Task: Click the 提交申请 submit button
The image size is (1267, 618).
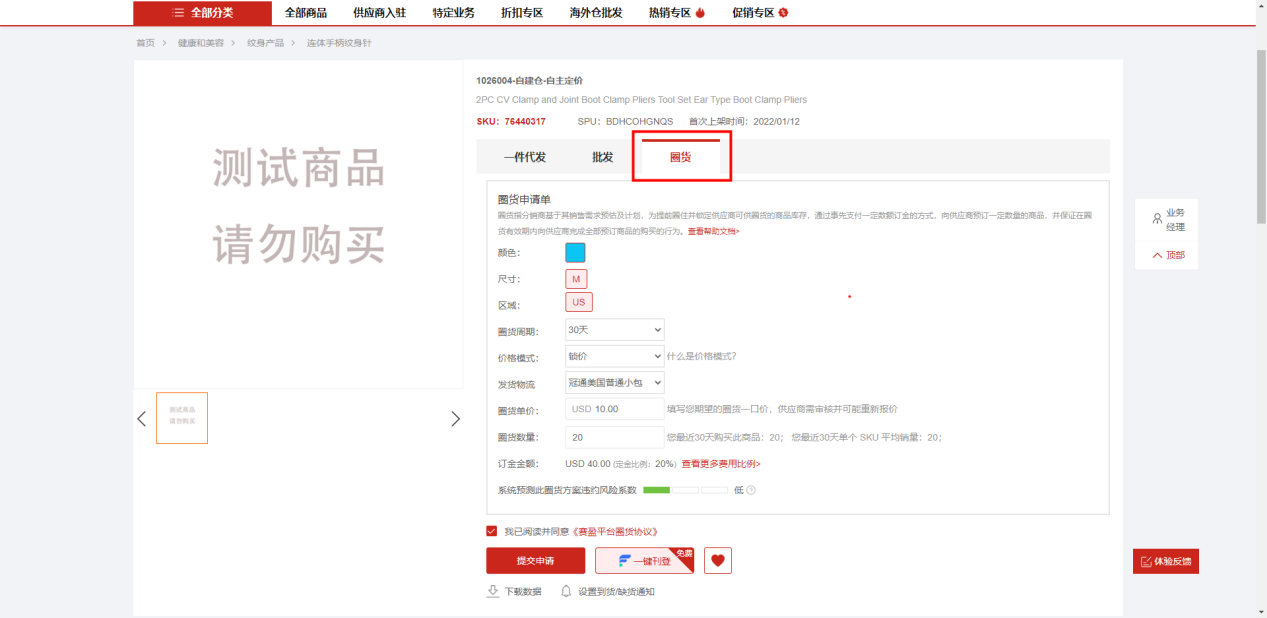Action: click(535, 561)
